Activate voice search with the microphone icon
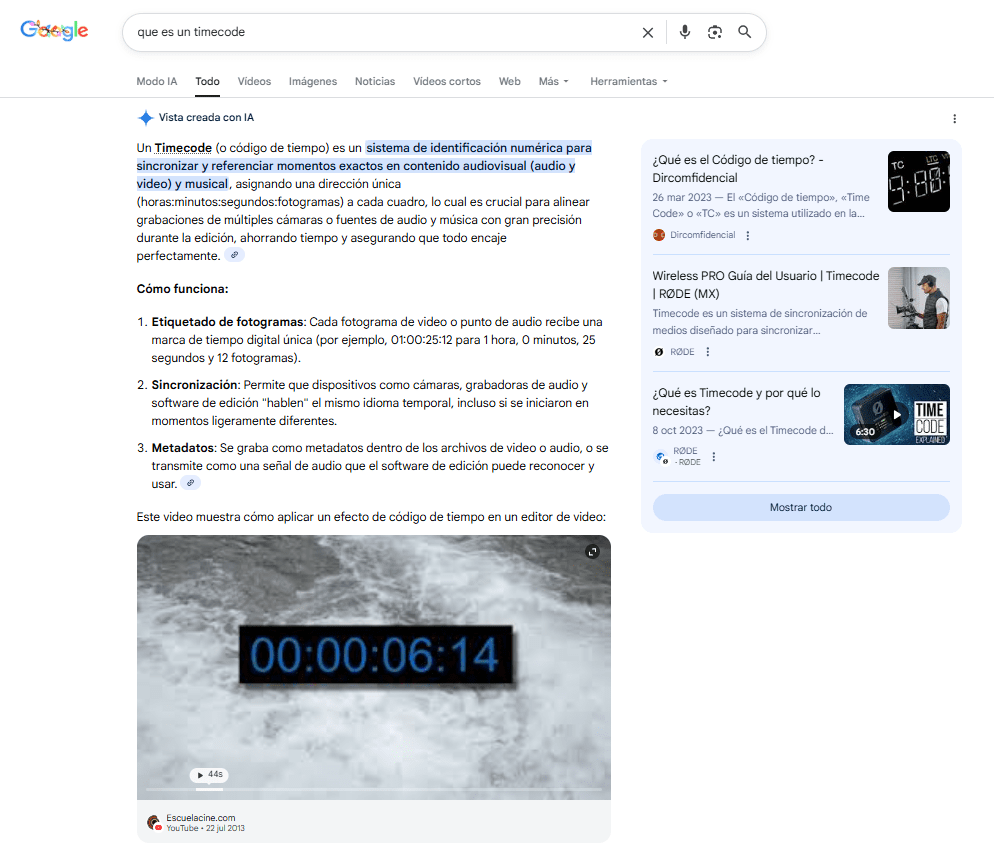 tap(684, 32)
